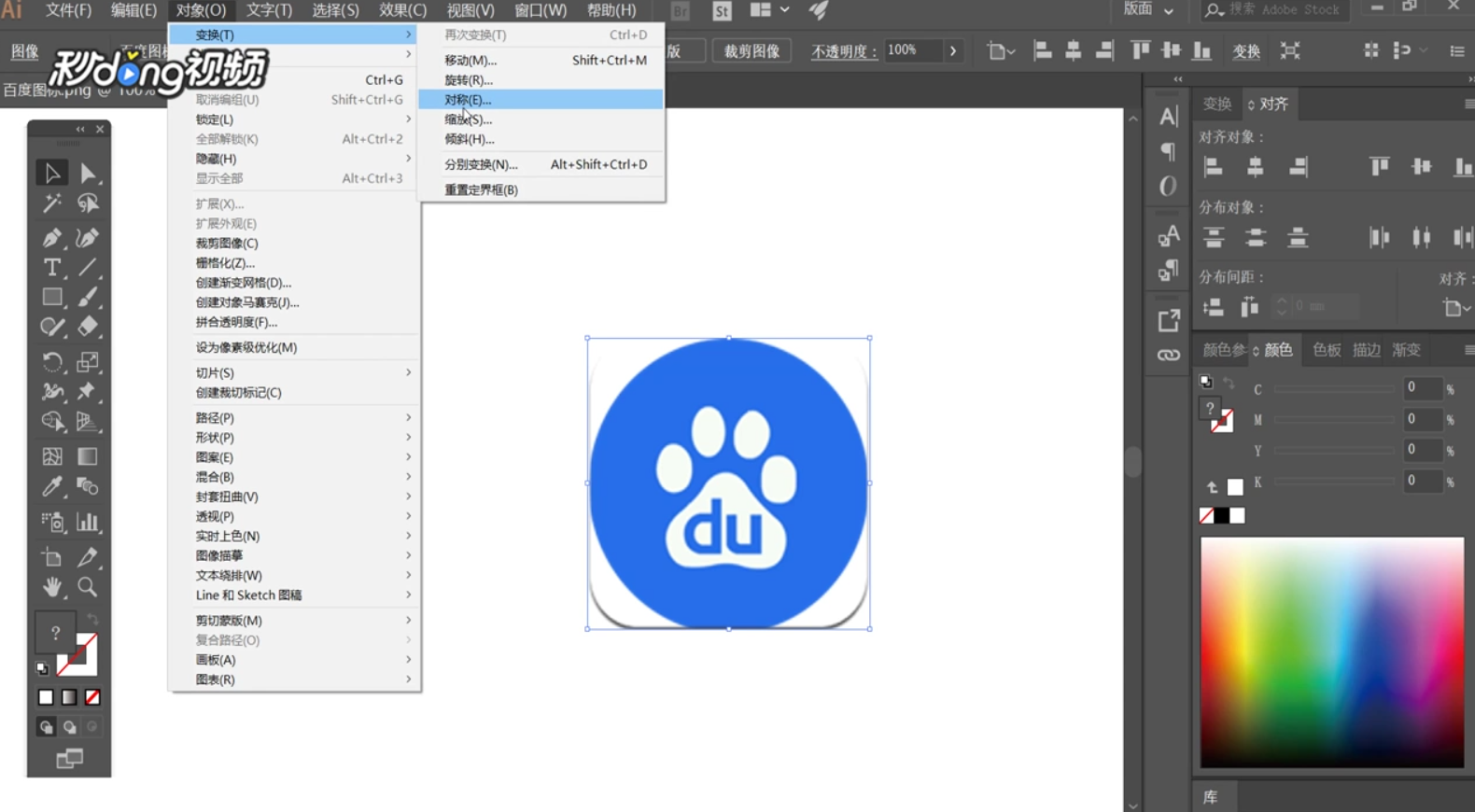1475x812 pixels.
Task: Select the Artboard tool
Action: (52, 557)
